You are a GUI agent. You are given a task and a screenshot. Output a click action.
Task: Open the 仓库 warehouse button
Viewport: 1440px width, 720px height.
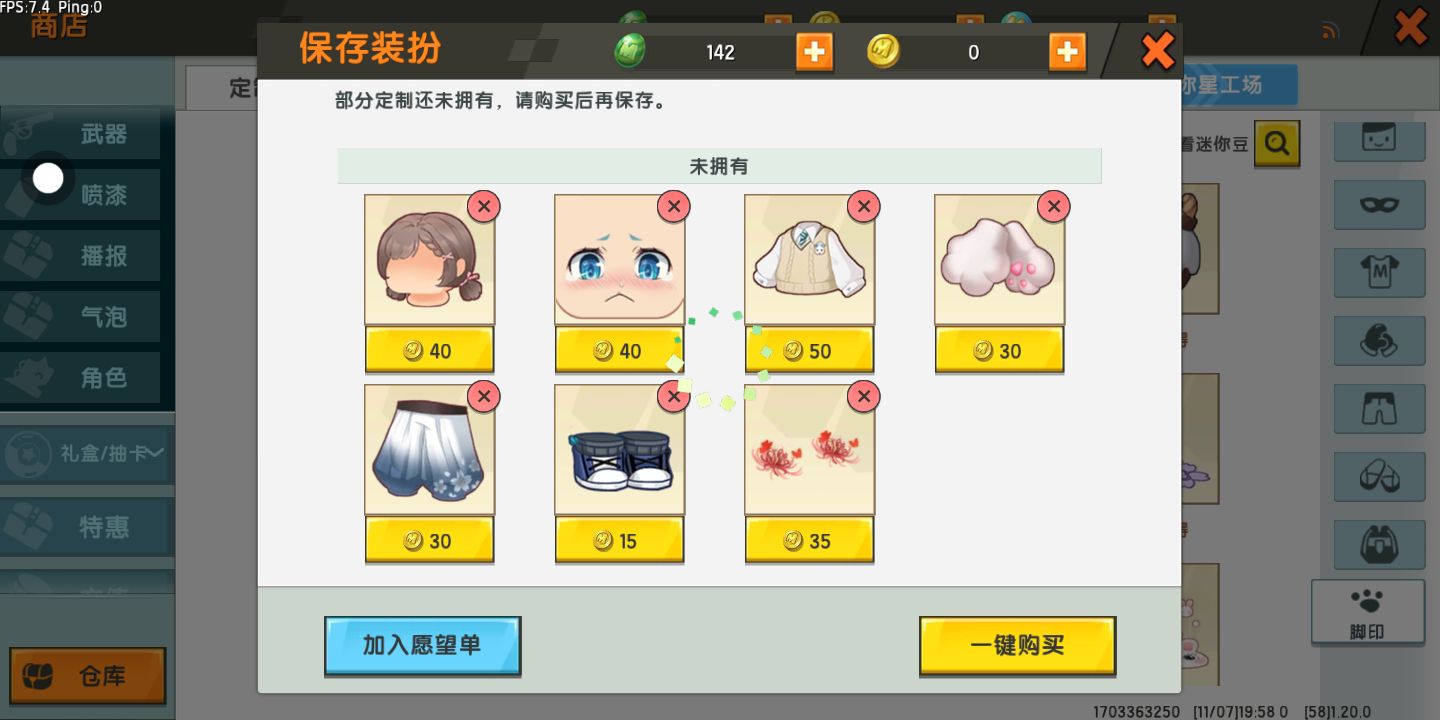click(x=87, y=676)
